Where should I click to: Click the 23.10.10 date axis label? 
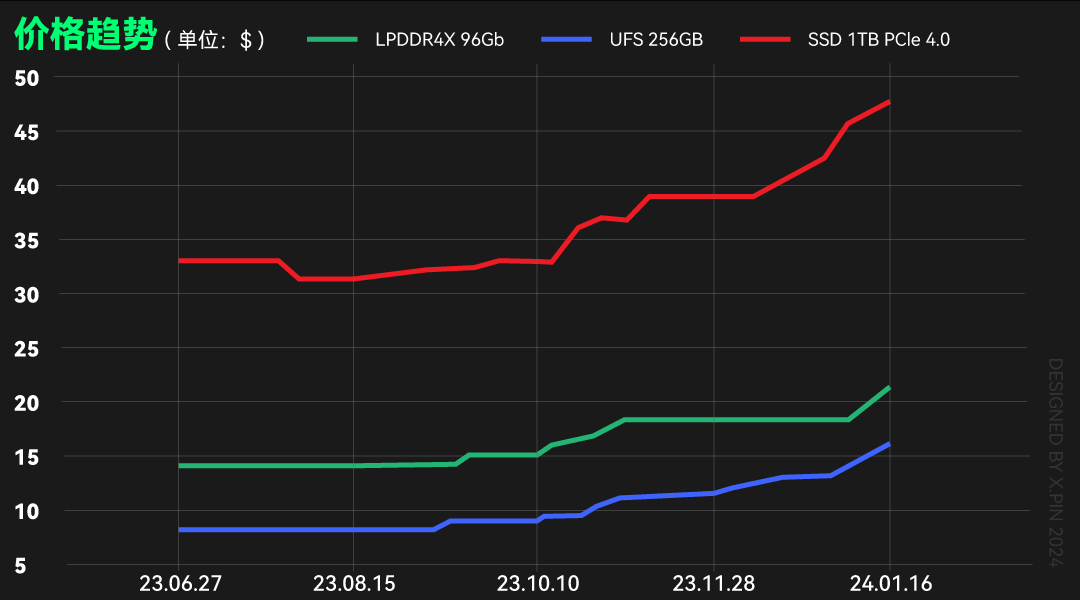538,583
